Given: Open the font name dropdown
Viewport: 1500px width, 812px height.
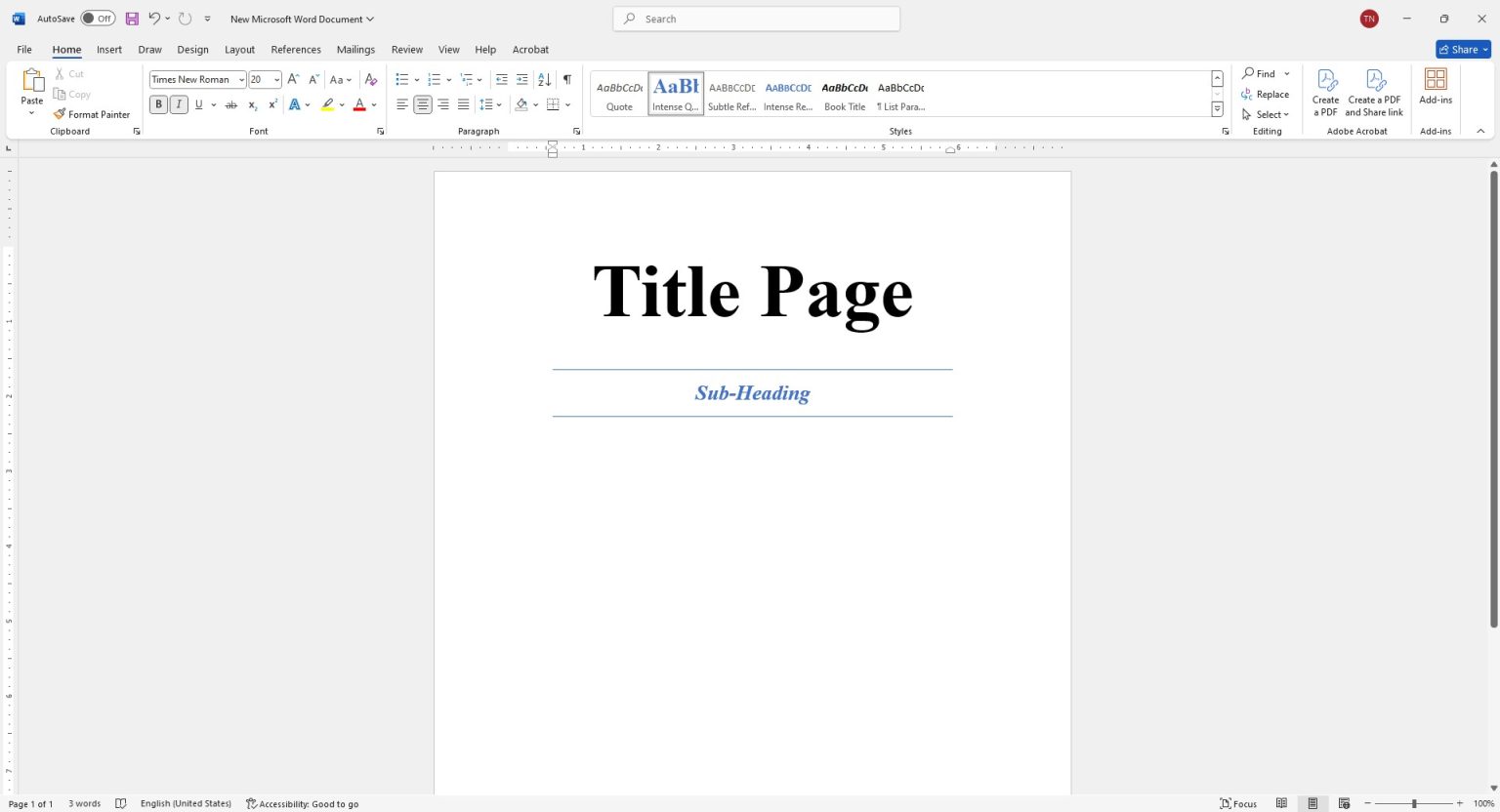Looking at the screenshot, I should [x=241, y=80].
